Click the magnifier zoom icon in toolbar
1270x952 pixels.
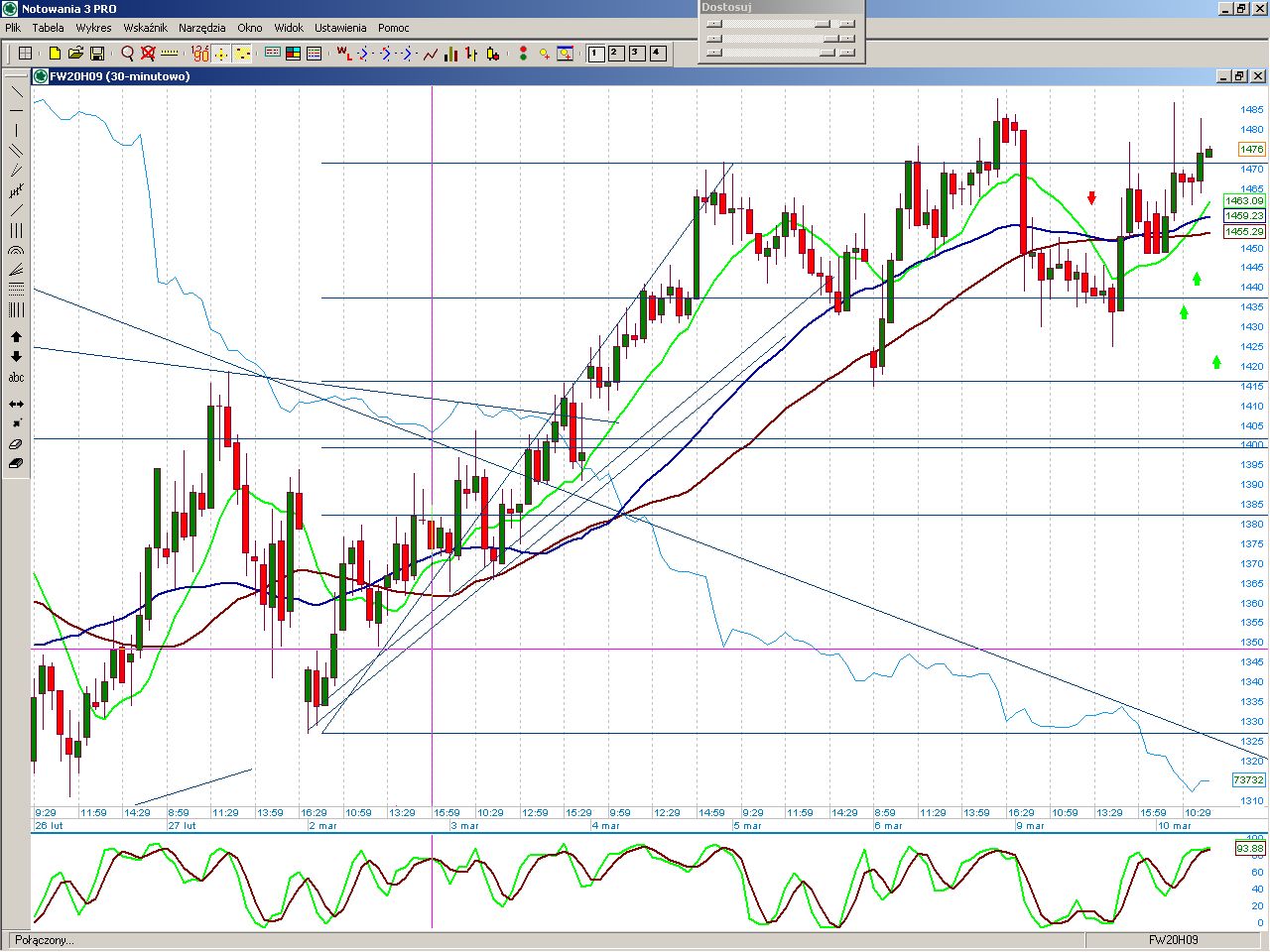click(x=127, y=54)
